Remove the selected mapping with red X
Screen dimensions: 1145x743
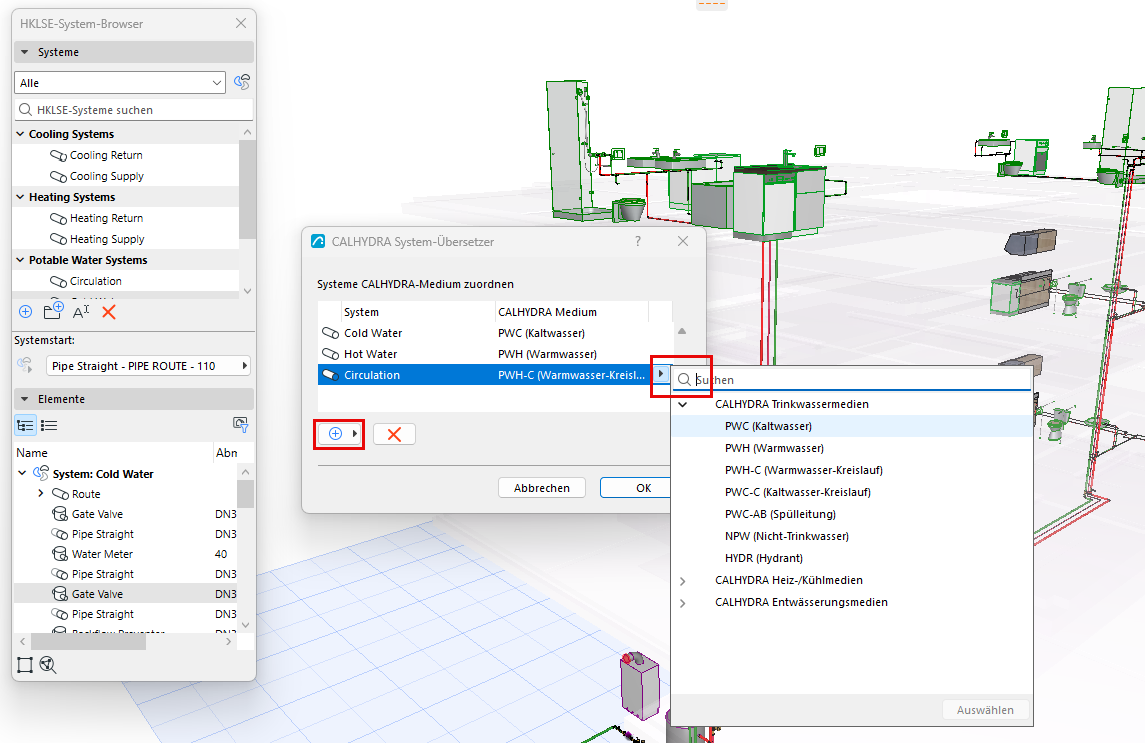pos(394,434)
